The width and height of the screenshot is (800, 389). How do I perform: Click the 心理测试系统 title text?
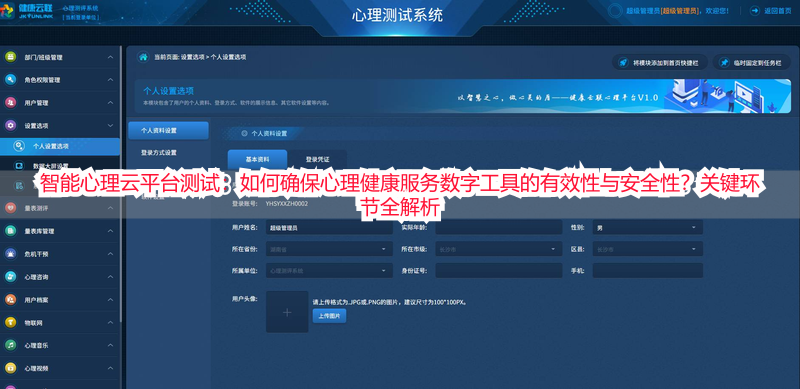(397, 15)
